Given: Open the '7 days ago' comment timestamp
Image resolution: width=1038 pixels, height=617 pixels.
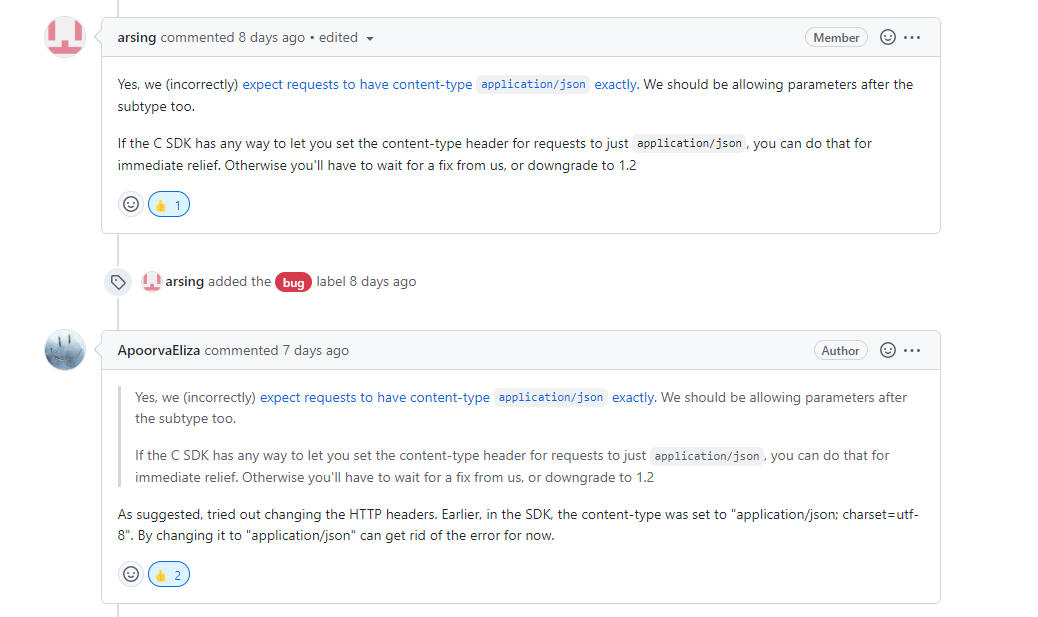Looking at the screenshot, I should (x=316, y=350).
